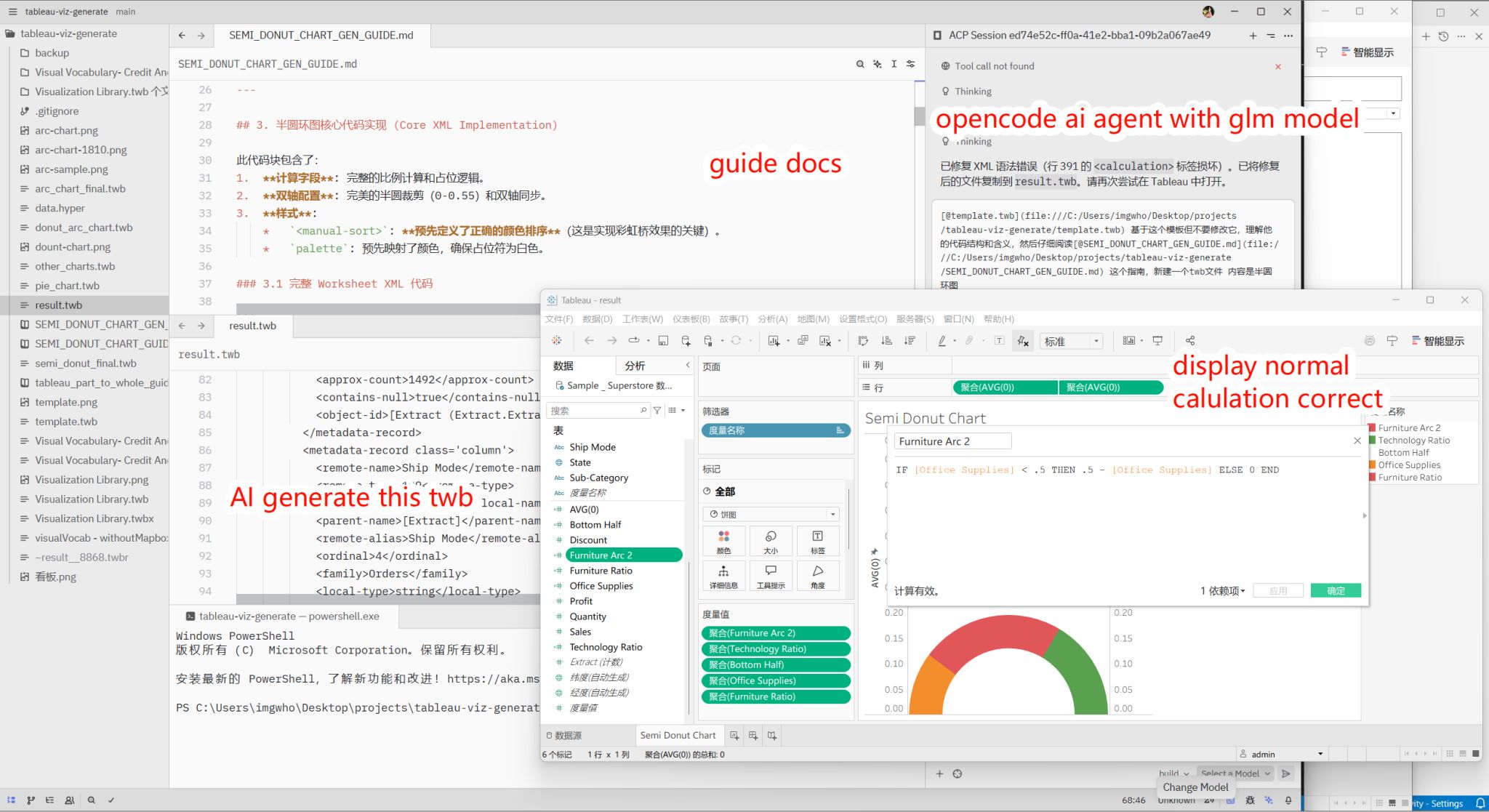Viewport: 1489px width, 812px height.
Task: Open the Select a Model dropdown
Action: coord(1235,773)
